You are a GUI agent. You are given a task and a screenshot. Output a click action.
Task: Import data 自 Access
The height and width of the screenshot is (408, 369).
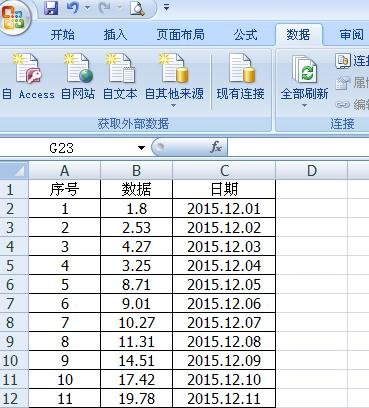pyautogui.click(x=28, y=77)
